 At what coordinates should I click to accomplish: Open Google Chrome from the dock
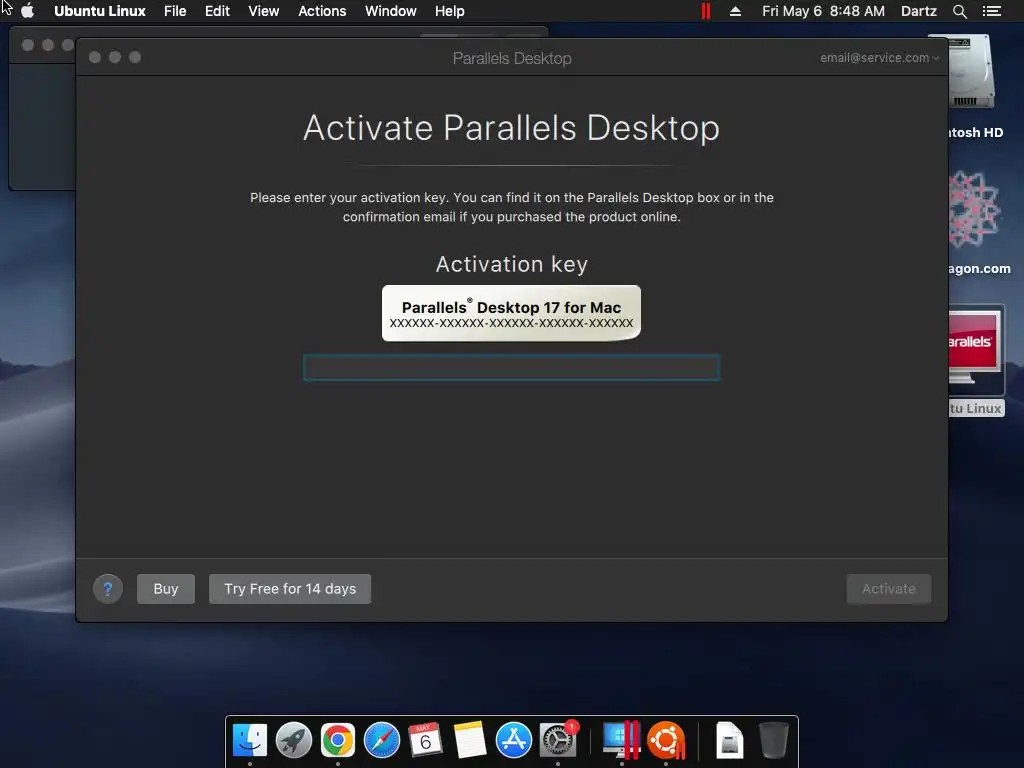pyautogui.click(x=338, y=740)
